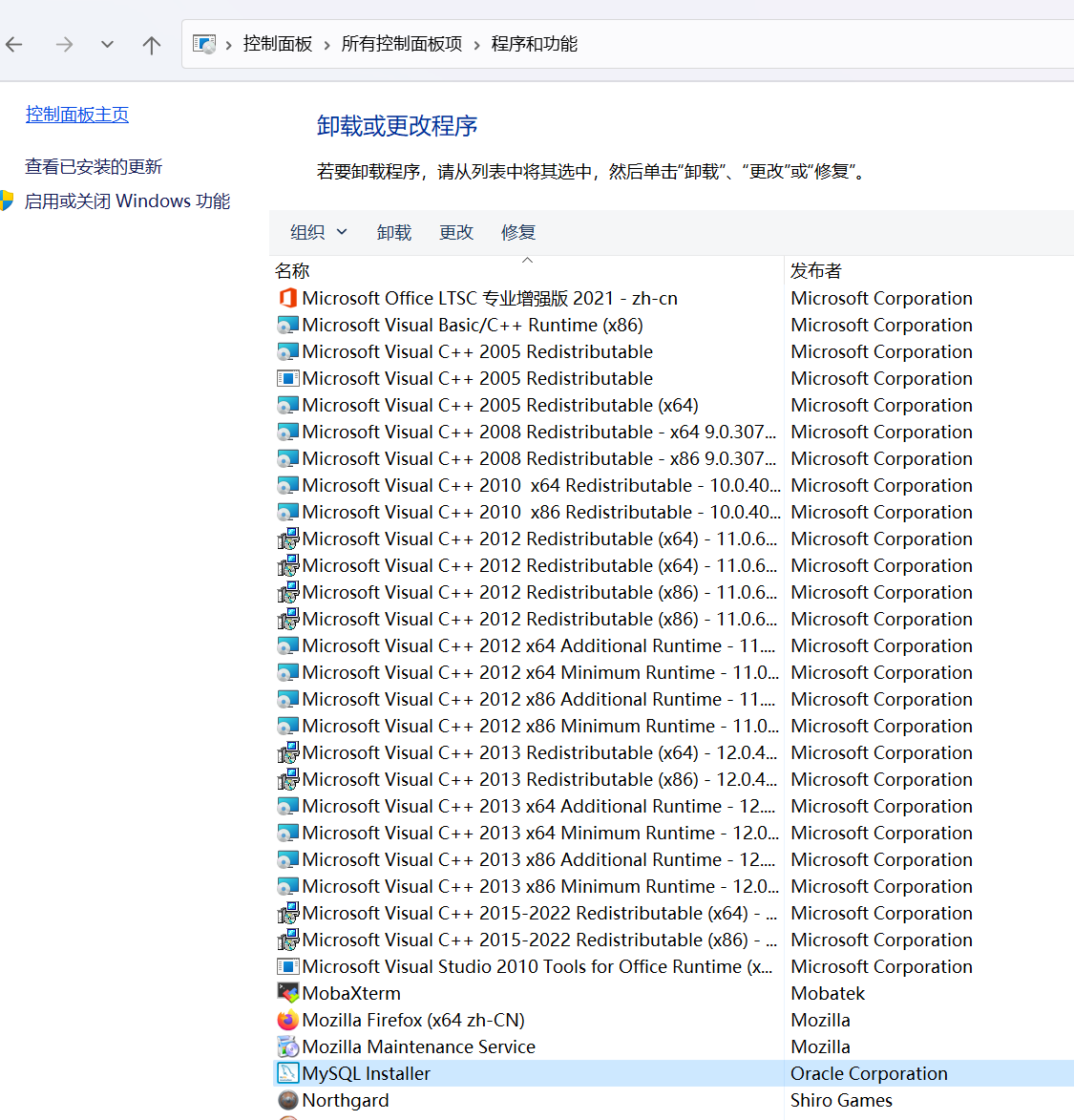Viewport: 1074px width, 1120px height.
Task: Click the 卸载 toolbar button
Action: tap(394, 232)
